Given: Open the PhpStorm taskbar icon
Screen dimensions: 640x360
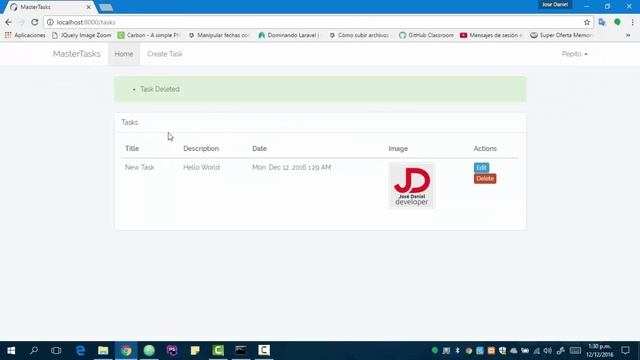Looking at the screenshot, I should pyautogui.click(x=172, y=350).
